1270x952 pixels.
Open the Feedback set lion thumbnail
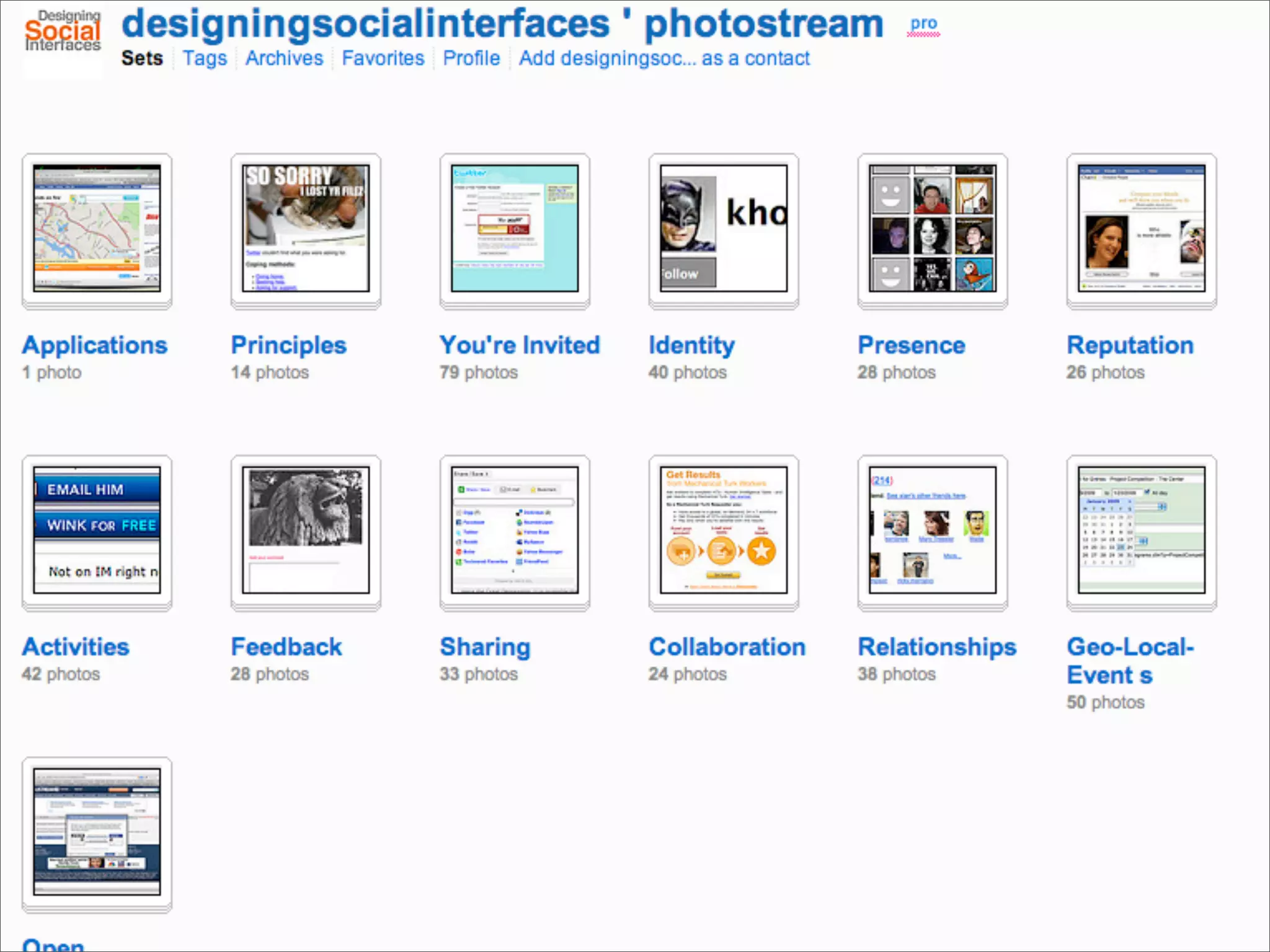tap(306, 531)
